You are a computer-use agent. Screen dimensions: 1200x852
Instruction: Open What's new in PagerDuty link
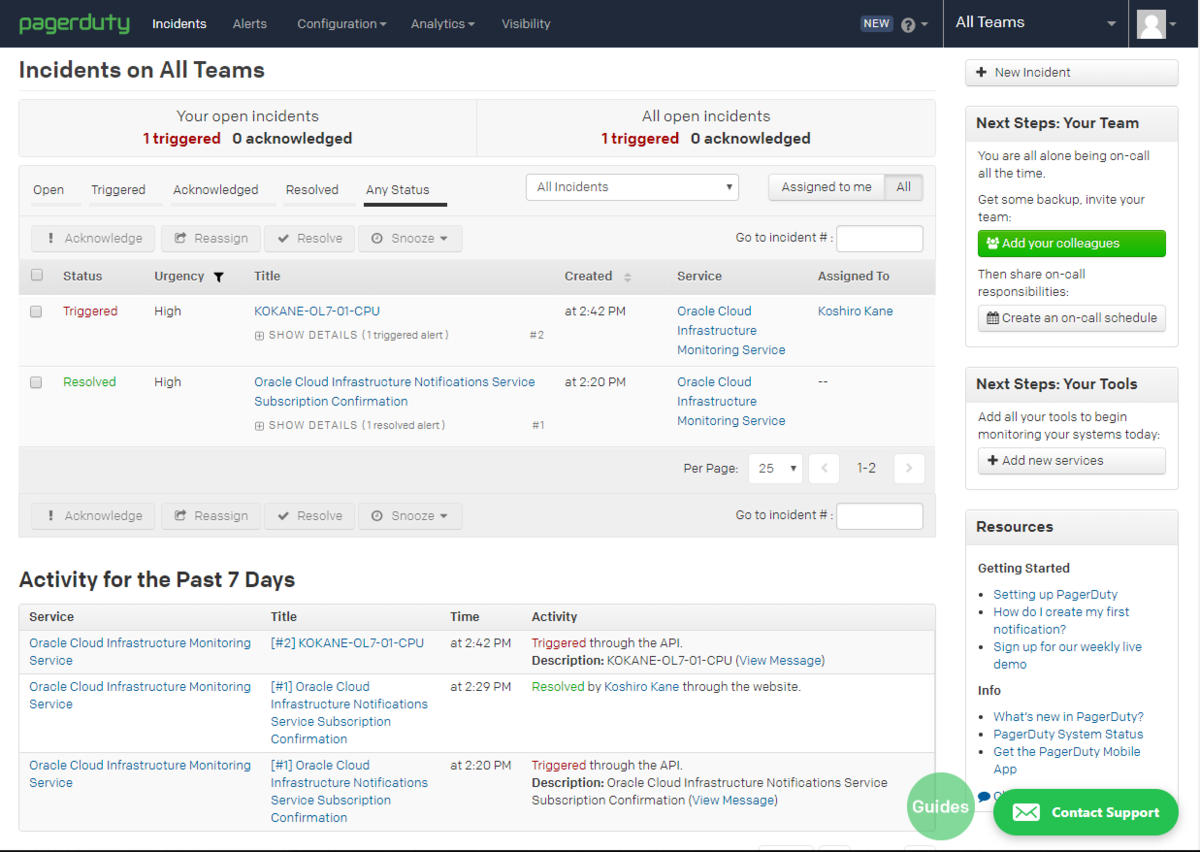tap(1068, 717)
